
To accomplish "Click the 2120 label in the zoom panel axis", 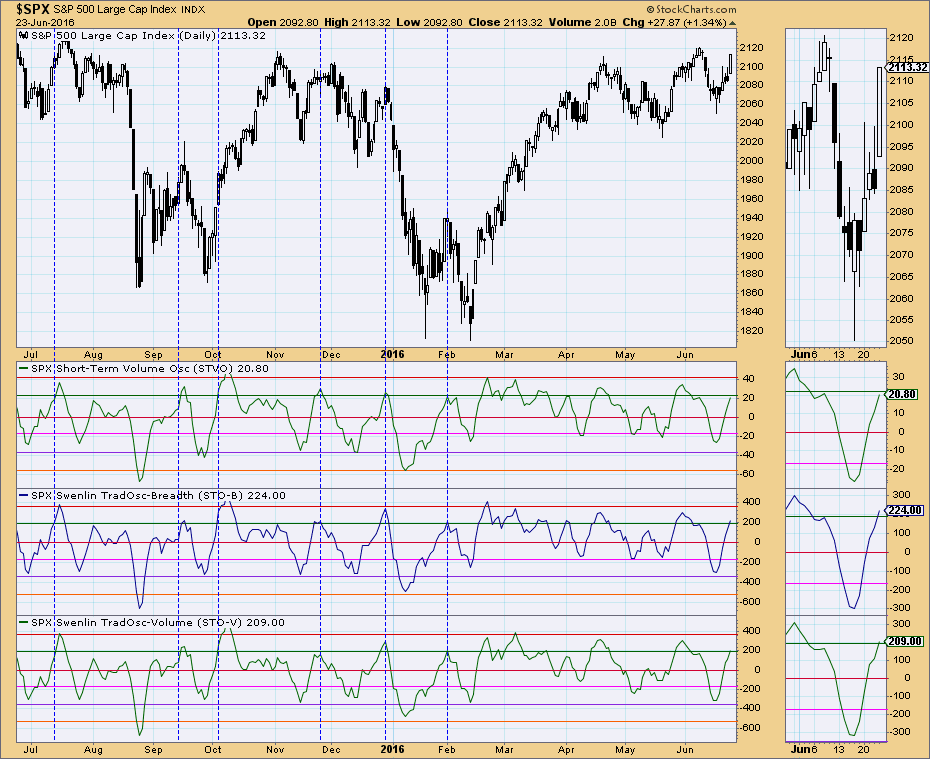I will pos(901,37).
